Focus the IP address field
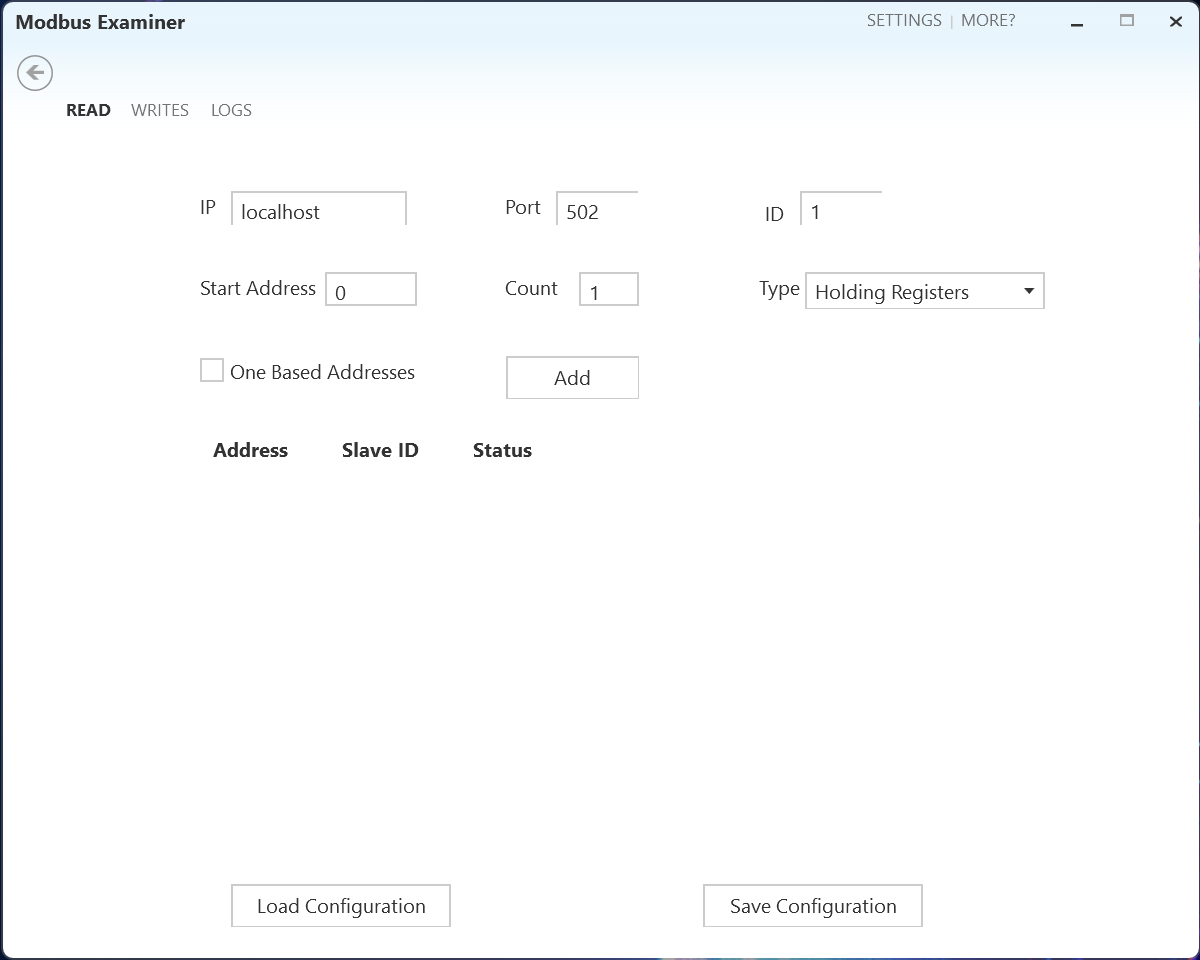This screenshot has height=960, width=1200. coord(319,210)
